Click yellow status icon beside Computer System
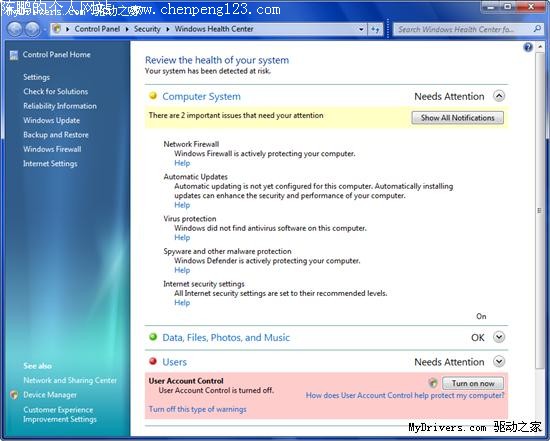Image resolution: width=550 pixels, height=441 pixels. coord(153,96)
